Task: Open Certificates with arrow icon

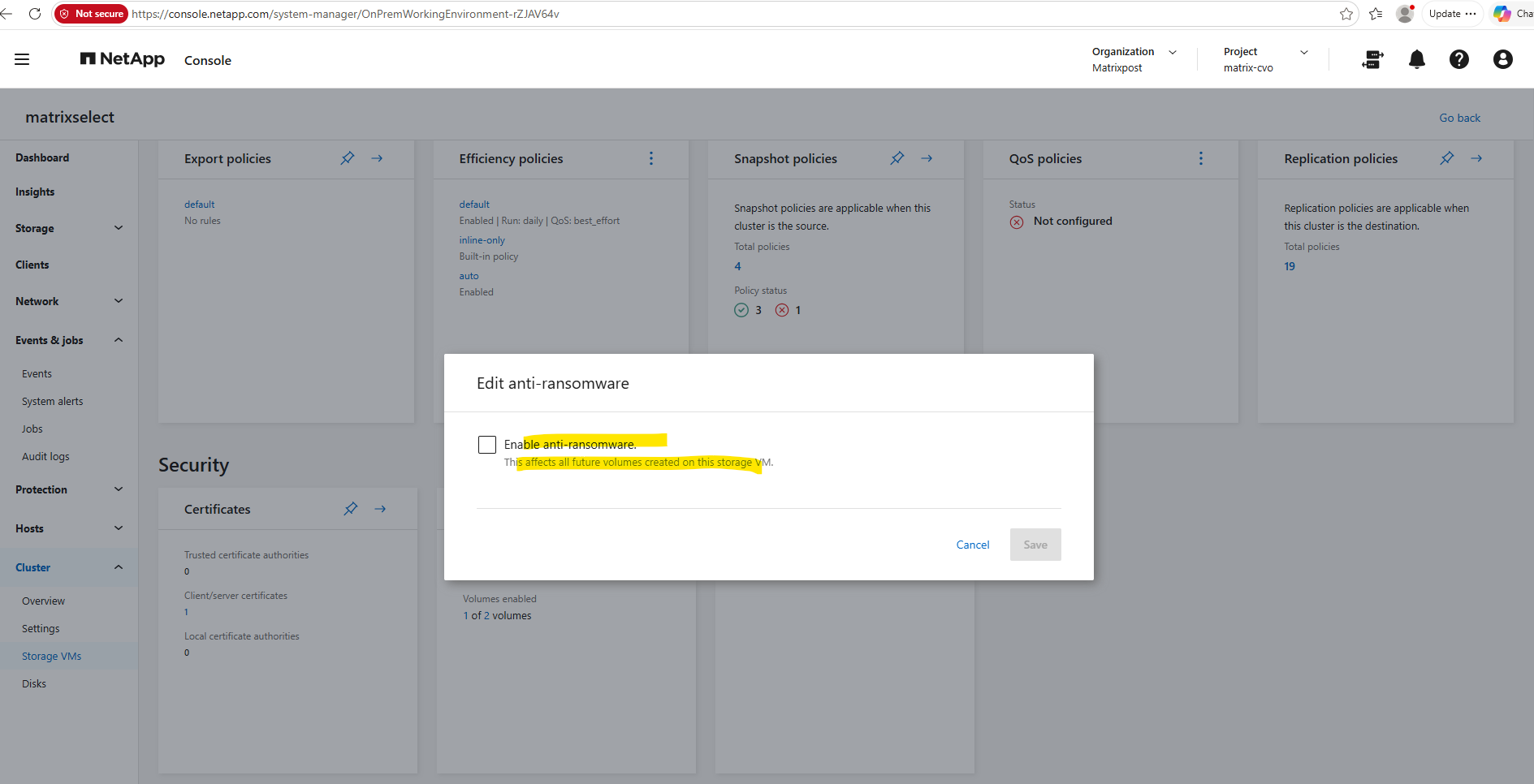Action: point(380,509)
